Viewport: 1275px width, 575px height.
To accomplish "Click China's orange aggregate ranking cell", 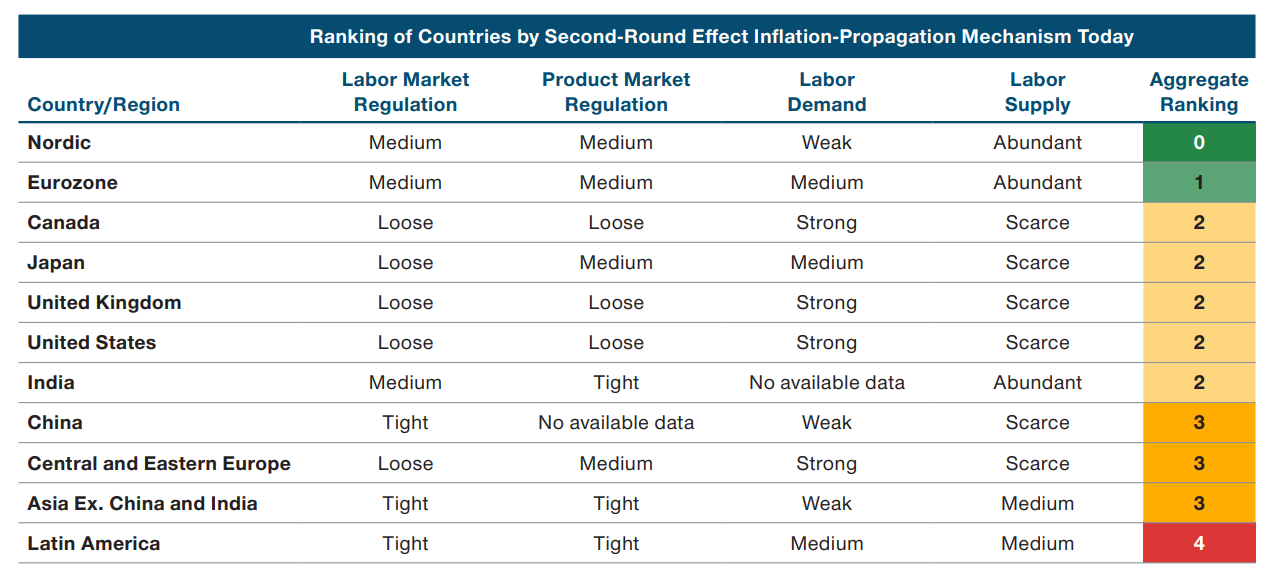I will pyautogui.click(x=1198, y=422).
